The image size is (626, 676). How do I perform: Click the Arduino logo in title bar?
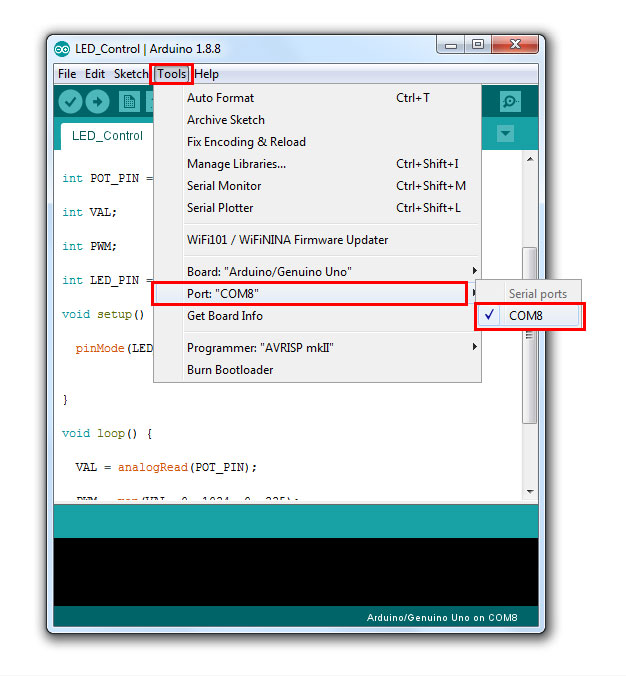tap(62, 49)
